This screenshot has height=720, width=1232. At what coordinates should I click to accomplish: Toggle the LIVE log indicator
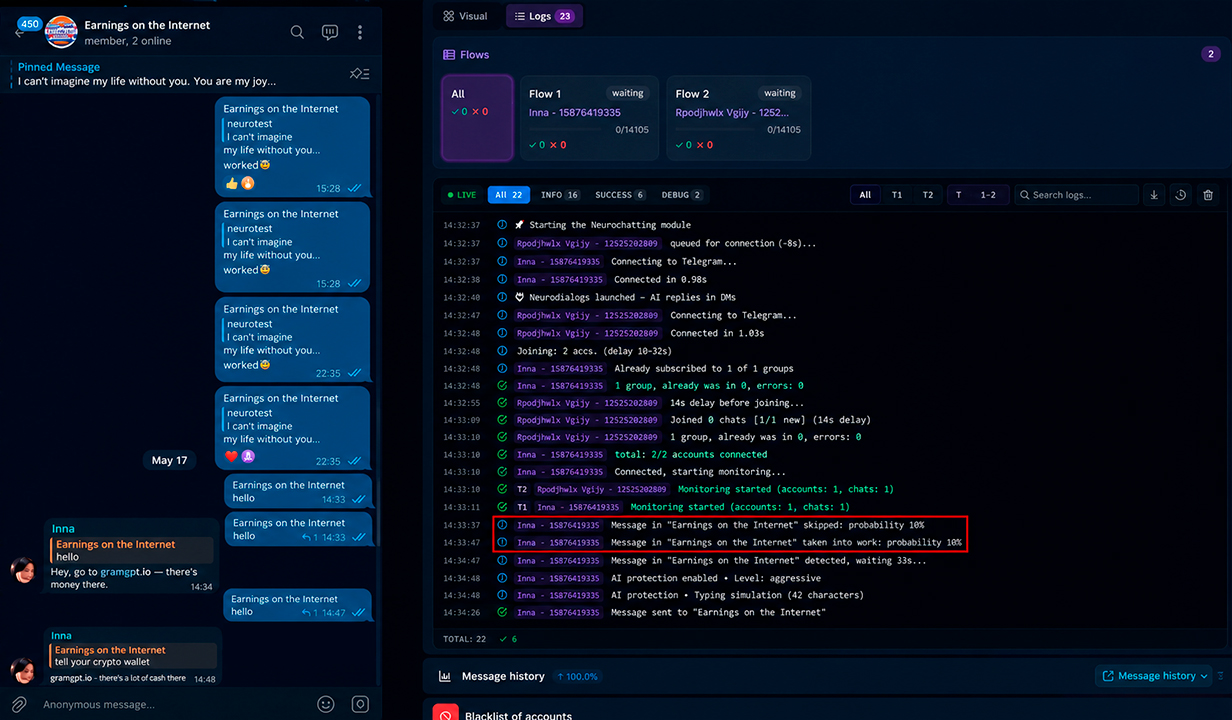[461, 195]
